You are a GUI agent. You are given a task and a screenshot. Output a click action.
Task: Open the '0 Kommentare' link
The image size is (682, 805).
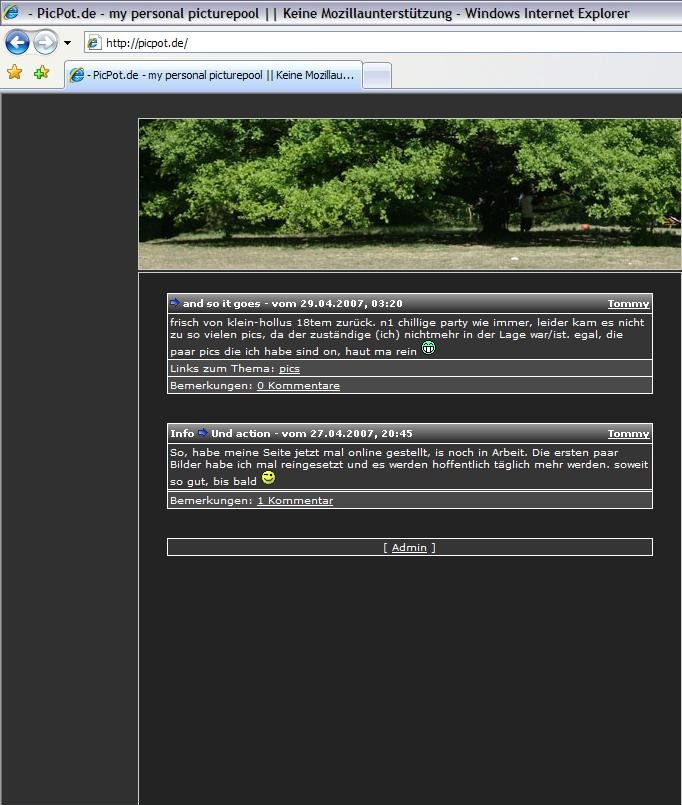[298, 385]
